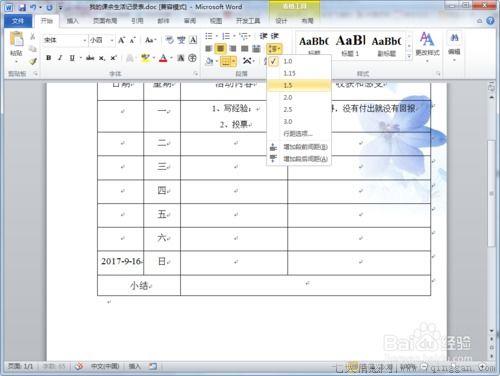Screen dimensions: 500x376
Task: Click the Enclose Characters circle icon
Action: 192,58
